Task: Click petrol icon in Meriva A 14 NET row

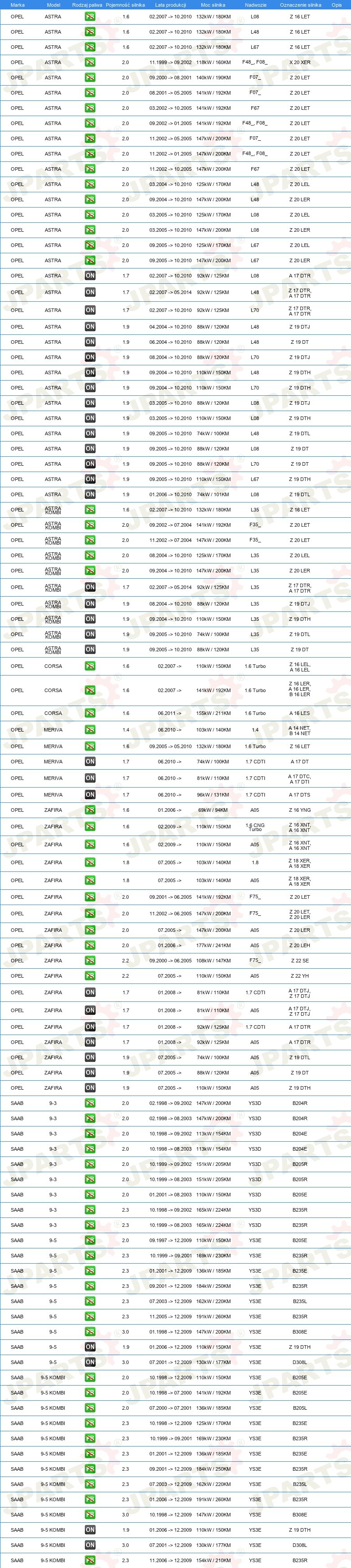Action: (90, 730)
